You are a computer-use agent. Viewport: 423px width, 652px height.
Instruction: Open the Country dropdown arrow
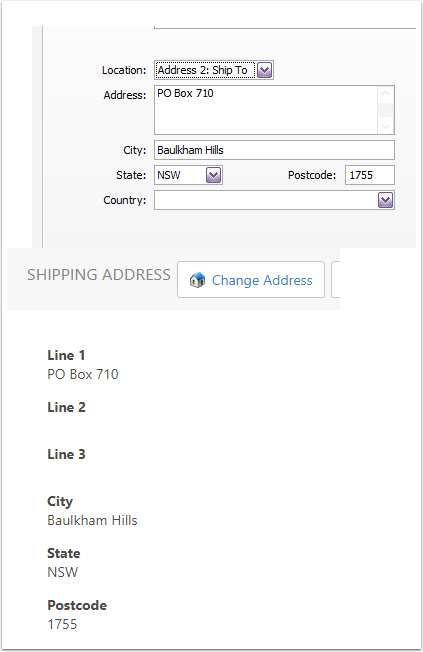point(386,200)
